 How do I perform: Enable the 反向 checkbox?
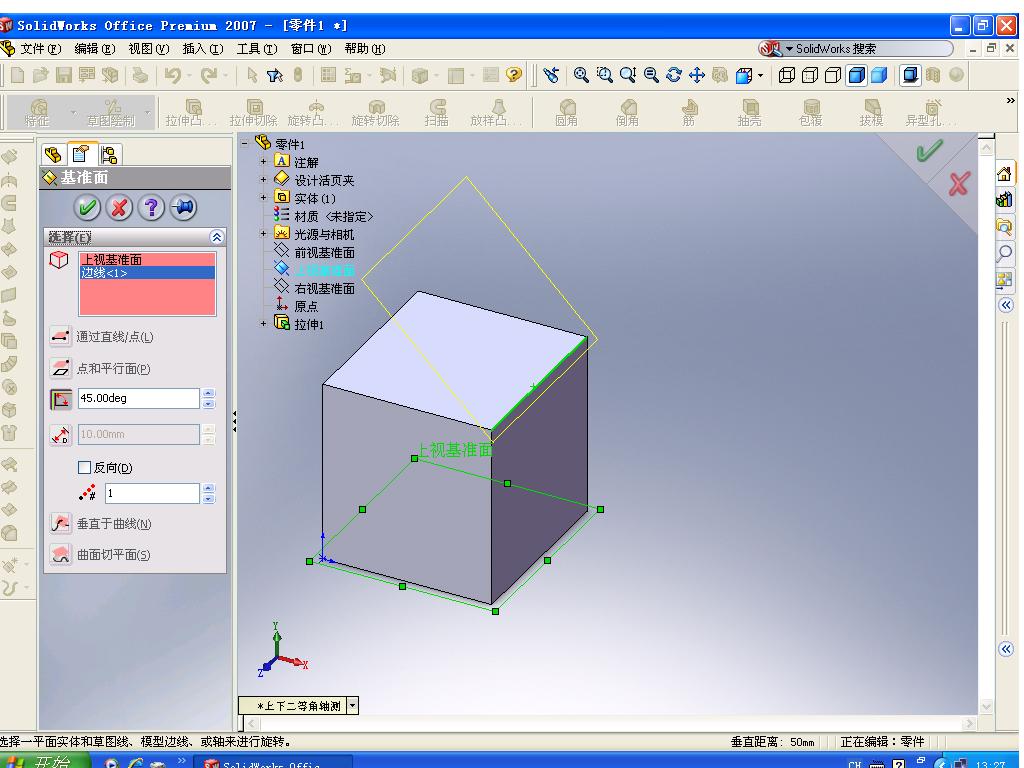coord(84,468)
